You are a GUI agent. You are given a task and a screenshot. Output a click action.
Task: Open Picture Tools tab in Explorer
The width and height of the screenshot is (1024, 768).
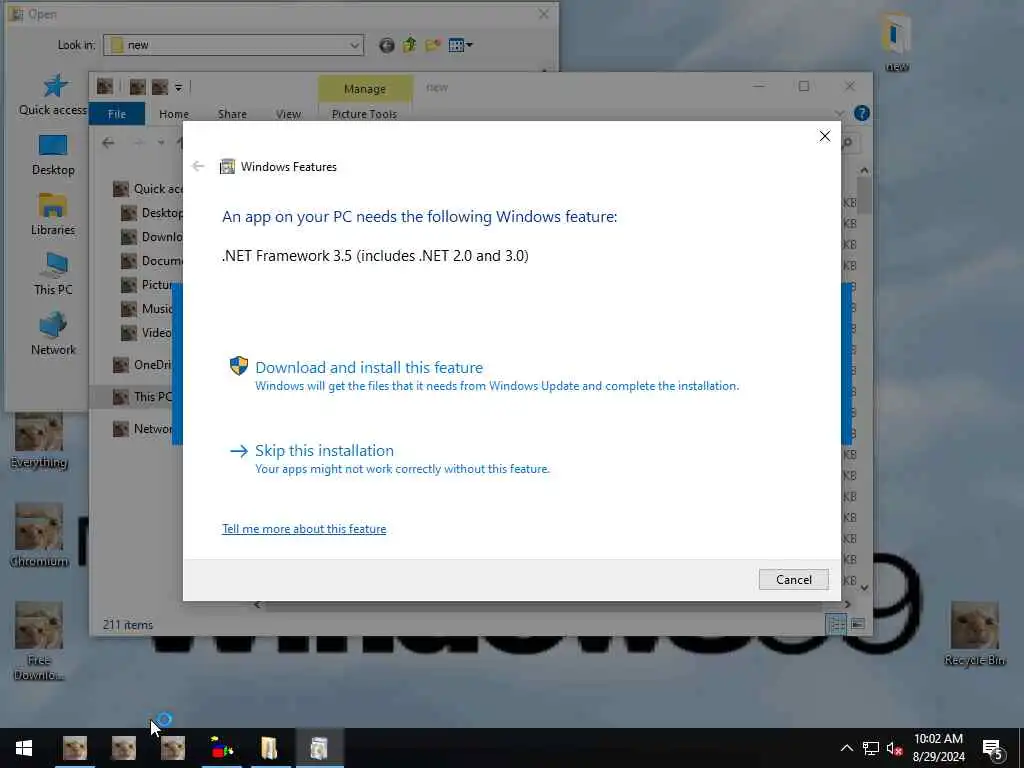tap(364, 114)
